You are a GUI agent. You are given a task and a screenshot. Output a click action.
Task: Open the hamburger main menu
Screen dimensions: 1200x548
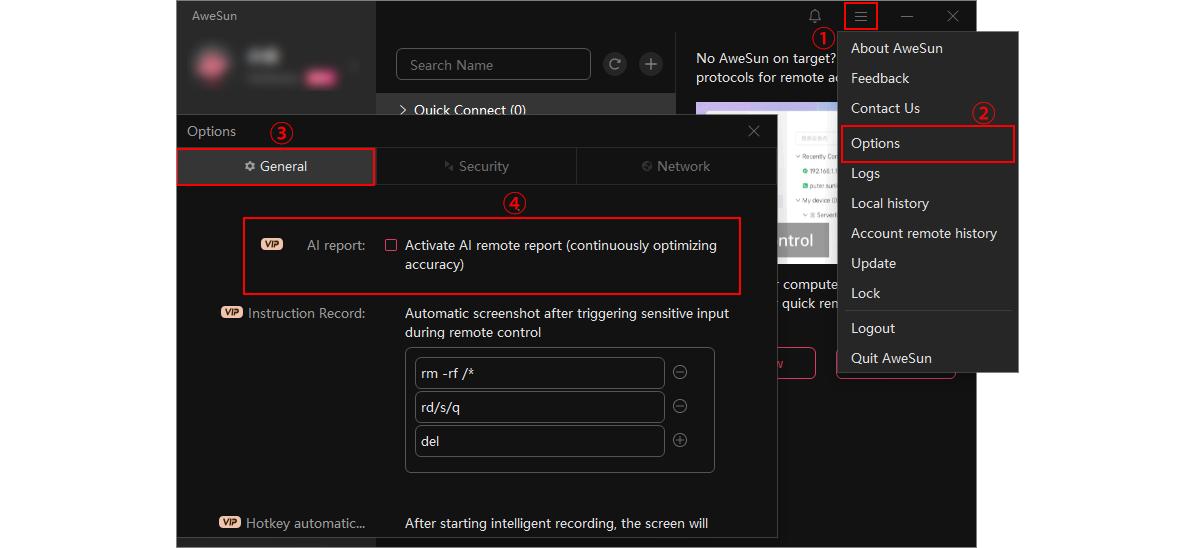pyautogui.click(x=861, y=16)
